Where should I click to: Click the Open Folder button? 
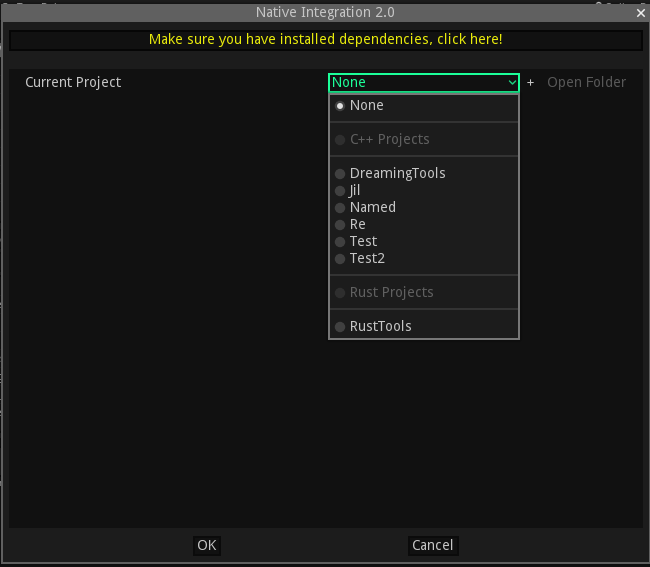(x=586, y=82)
